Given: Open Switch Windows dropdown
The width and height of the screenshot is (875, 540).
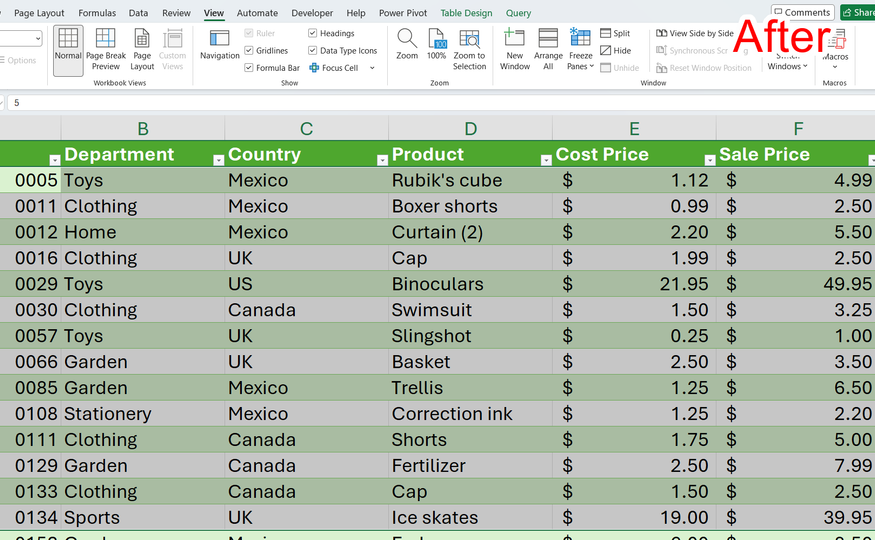Looking at the screenshot, I should click(x=787, y=66).
